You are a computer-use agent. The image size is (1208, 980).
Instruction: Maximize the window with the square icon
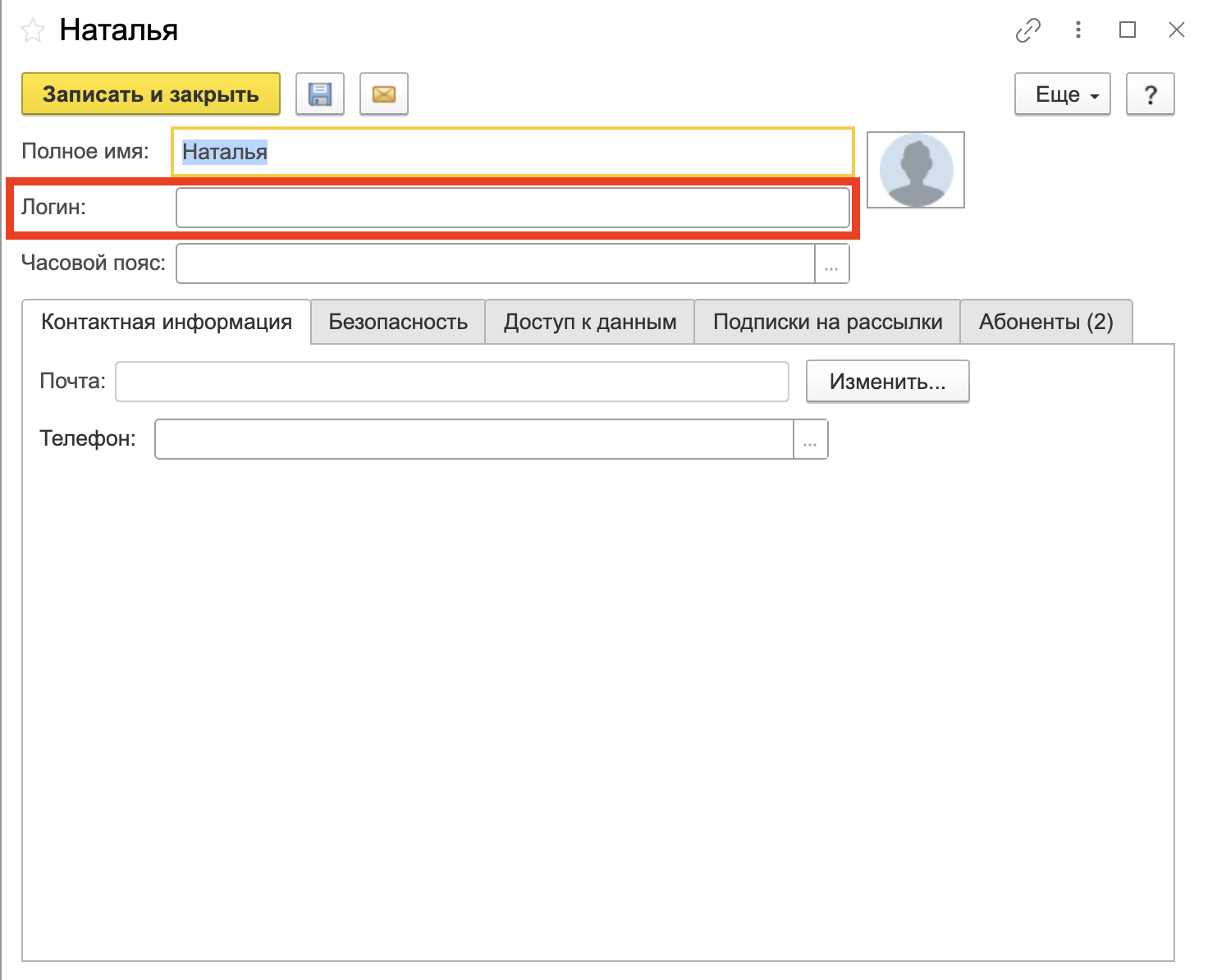[1128, 30]
